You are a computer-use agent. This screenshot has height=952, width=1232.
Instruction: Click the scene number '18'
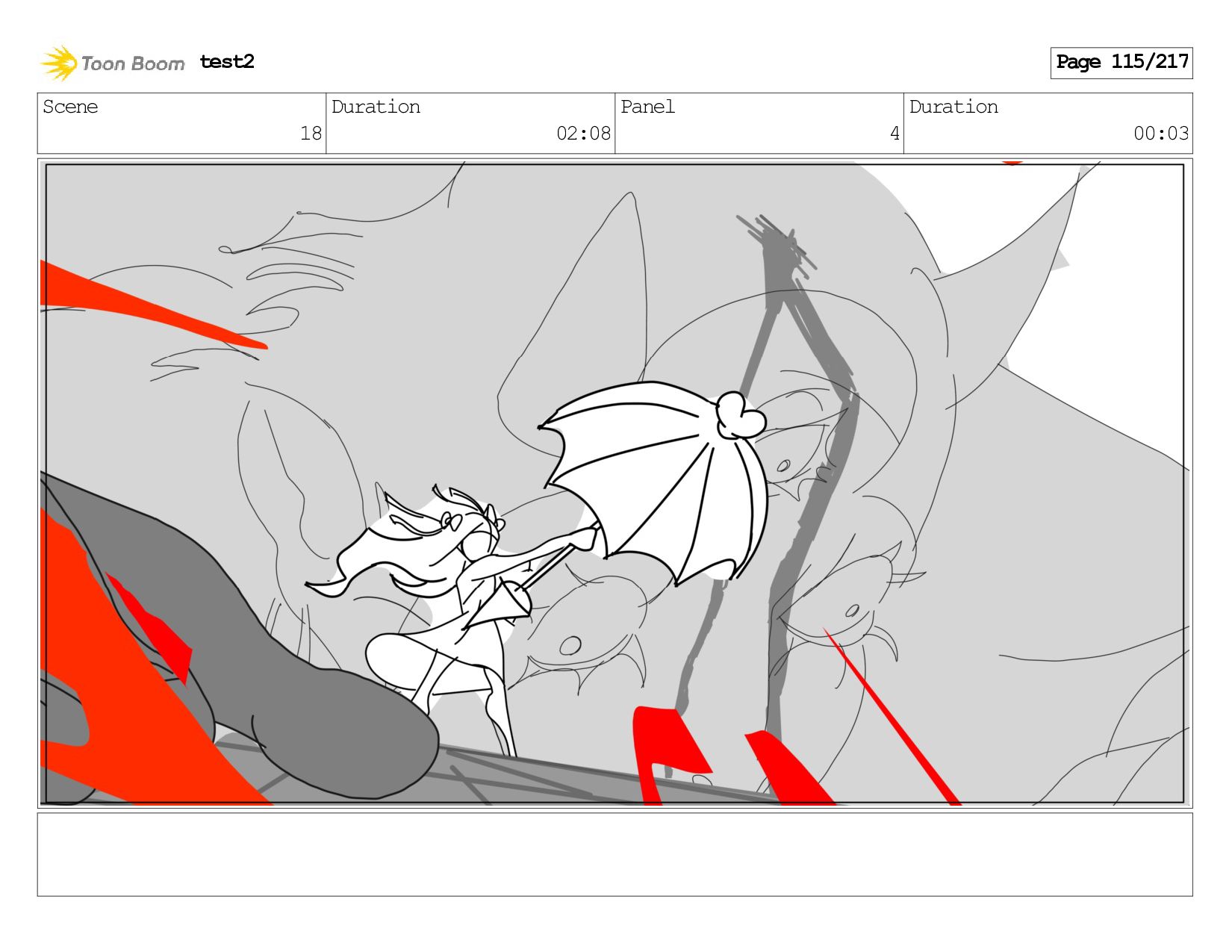click(x=311, y=134)
